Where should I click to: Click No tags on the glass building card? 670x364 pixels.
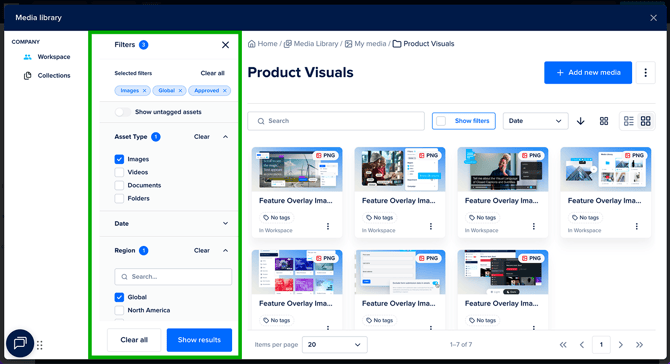(x=585, y=217)
